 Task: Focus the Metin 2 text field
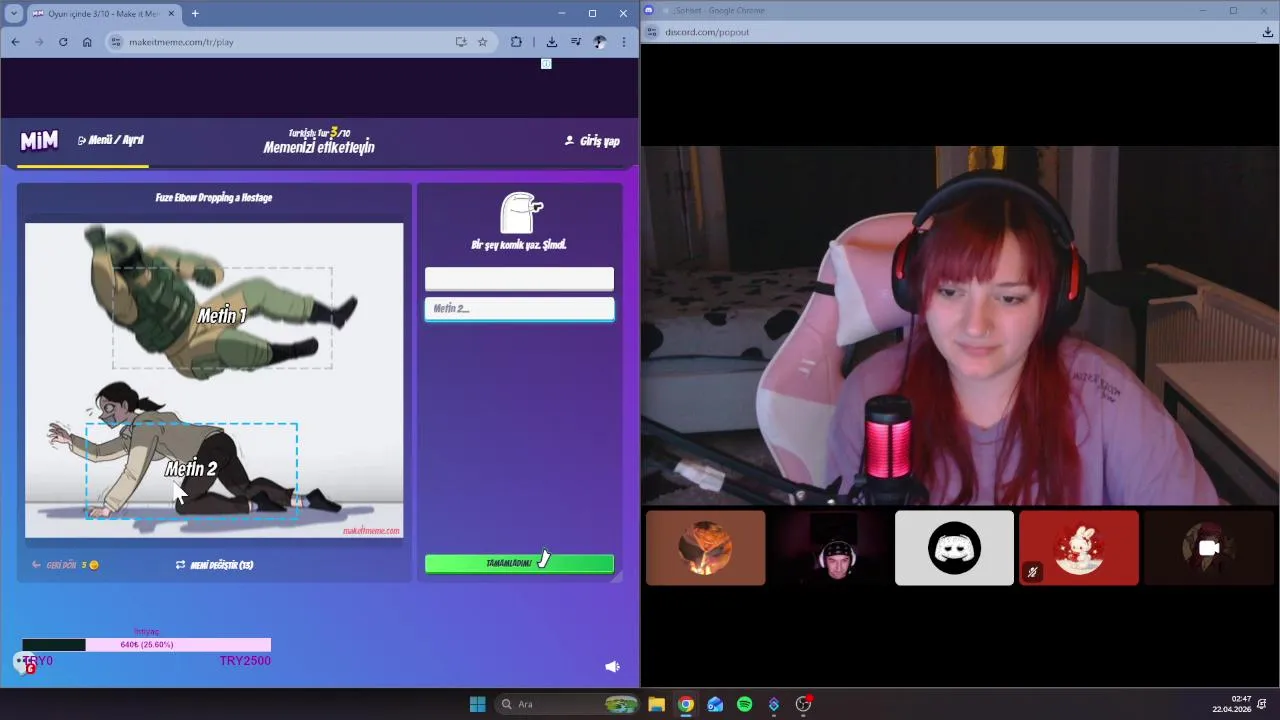tap(519, 309)
